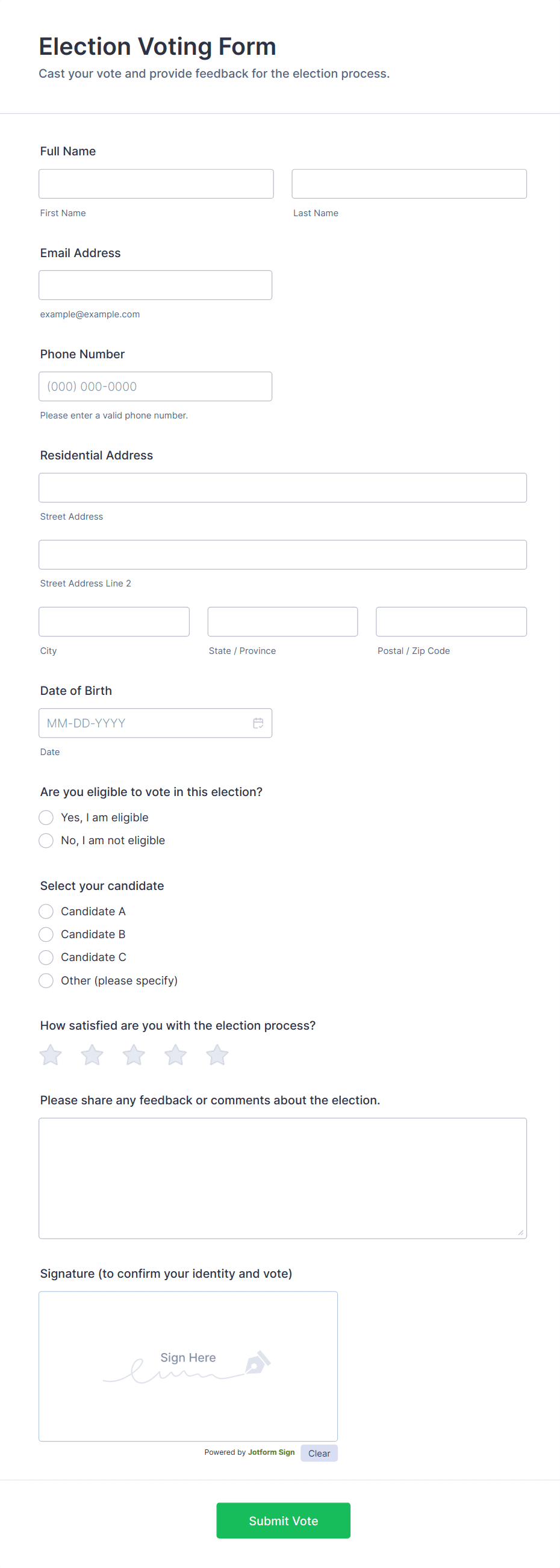
Task: Rate satisfaction with the second star
Action: tap(92, 1055)
